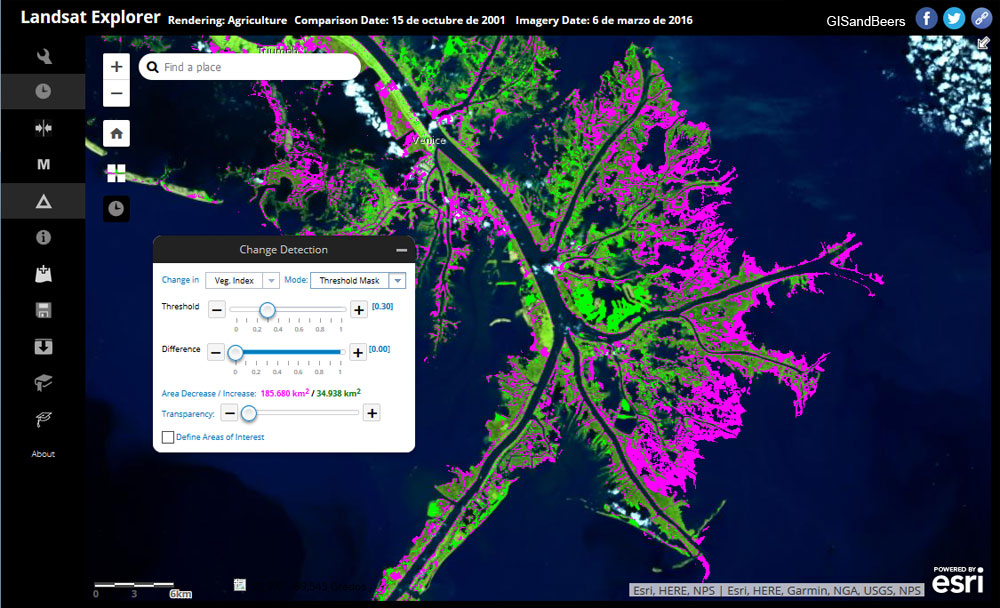Zoom in the map with plus button

pos(117,66)
